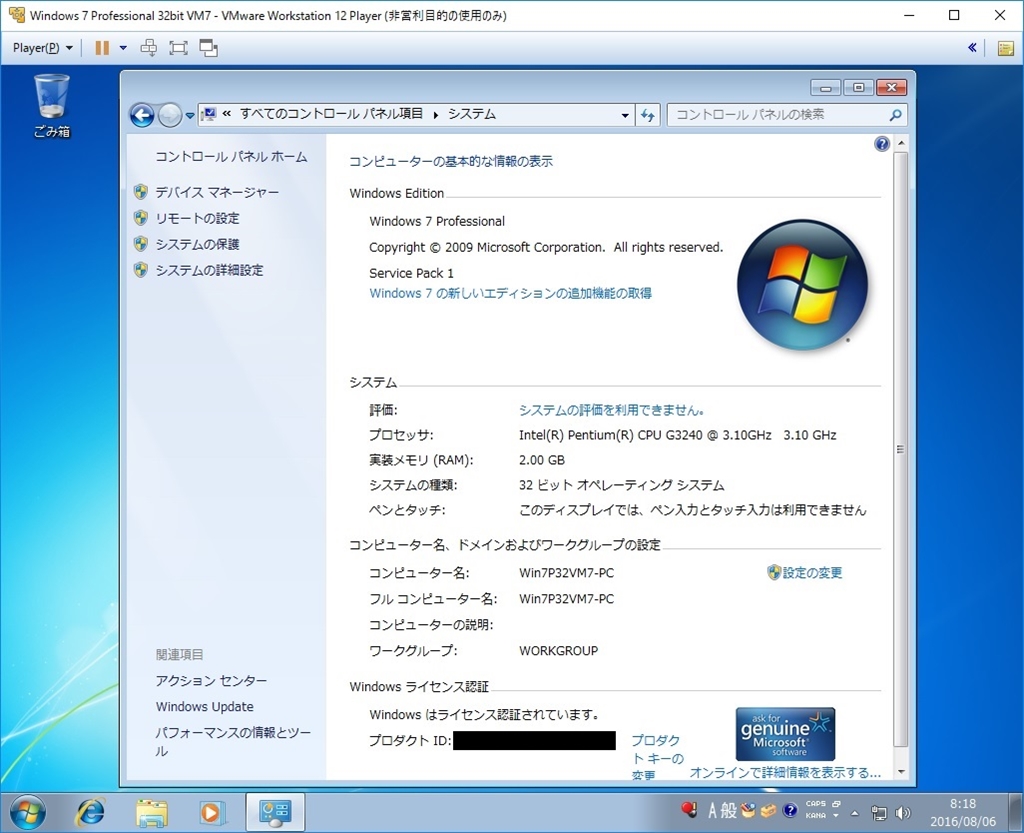Click the computer name text Win7P32VM7-PC
The height and width of the screenshot is (833, 1024).
point(566,573)
